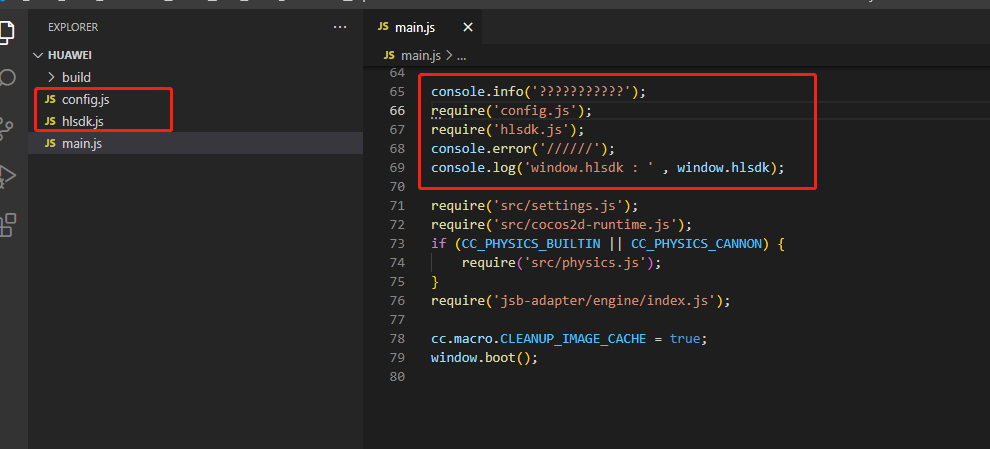990x449 pixels.
Task: Click the breadcrumb ellipsis after main.js
Action: (461, 56)
